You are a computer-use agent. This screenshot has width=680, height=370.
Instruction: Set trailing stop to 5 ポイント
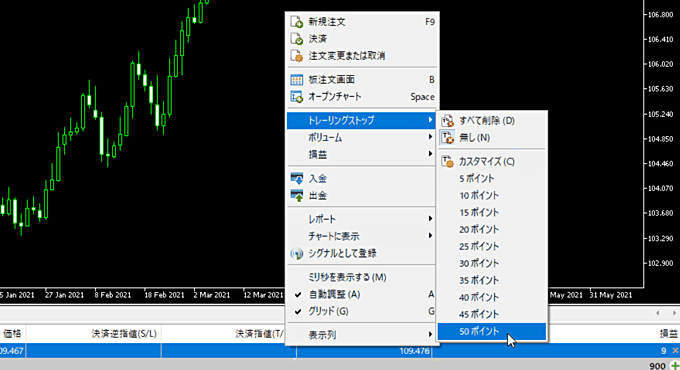pyautogui.click(x=492, y=178)
